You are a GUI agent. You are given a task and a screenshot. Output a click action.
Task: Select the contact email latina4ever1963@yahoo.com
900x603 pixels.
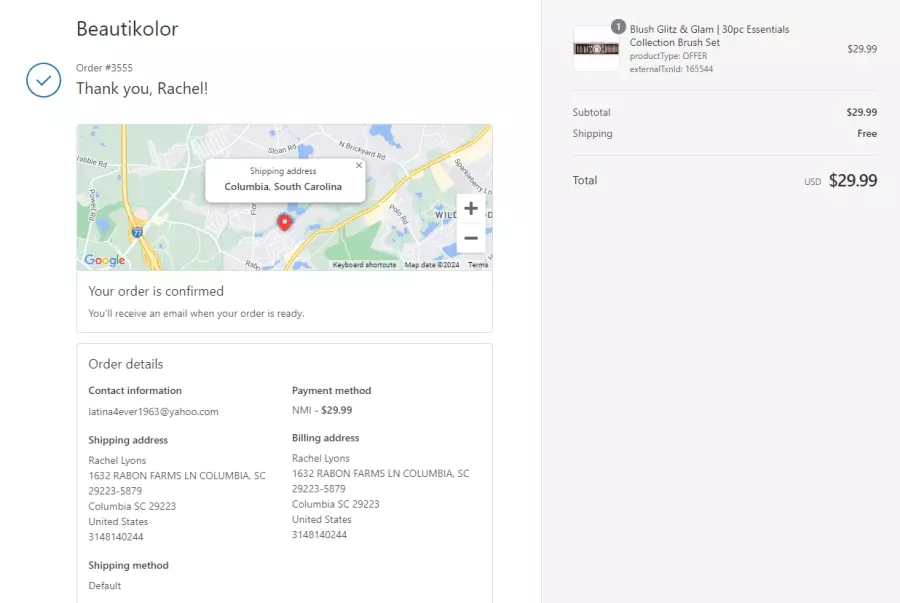pyautogui.click(x=153, y=411)
